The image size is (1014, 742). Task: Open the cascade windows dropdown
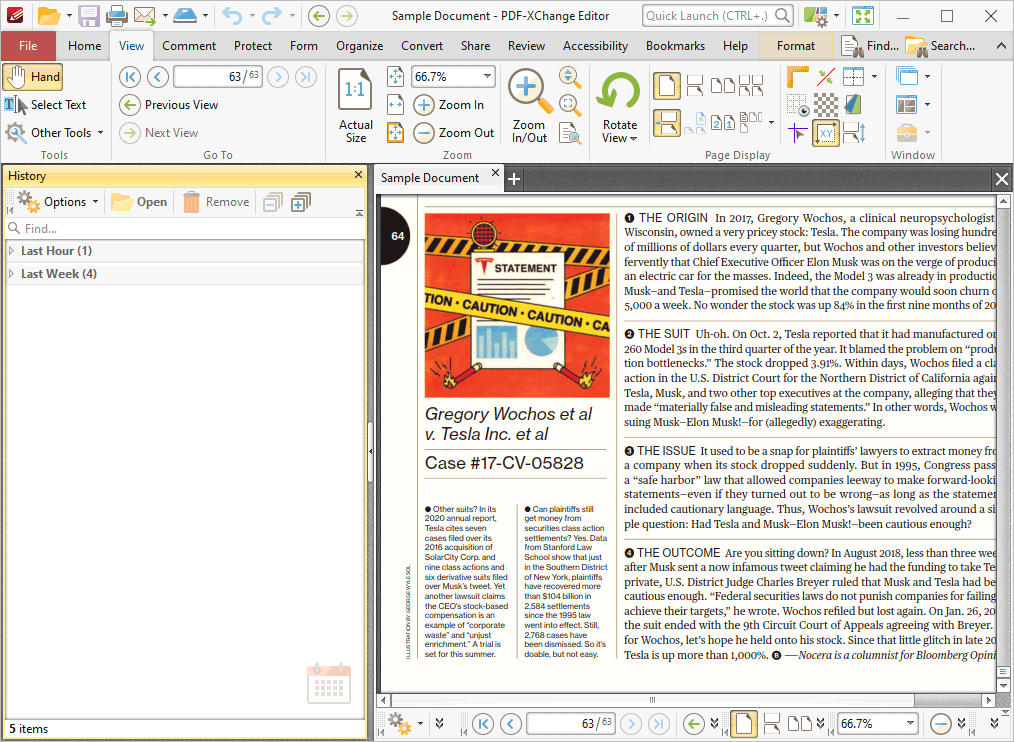click(927, 76)
